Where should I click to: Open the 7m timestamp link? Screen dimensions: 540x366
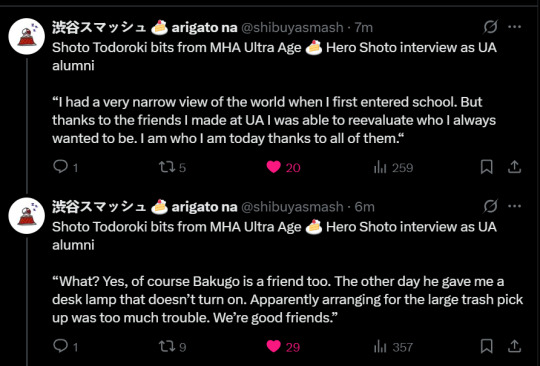[364, 27]
